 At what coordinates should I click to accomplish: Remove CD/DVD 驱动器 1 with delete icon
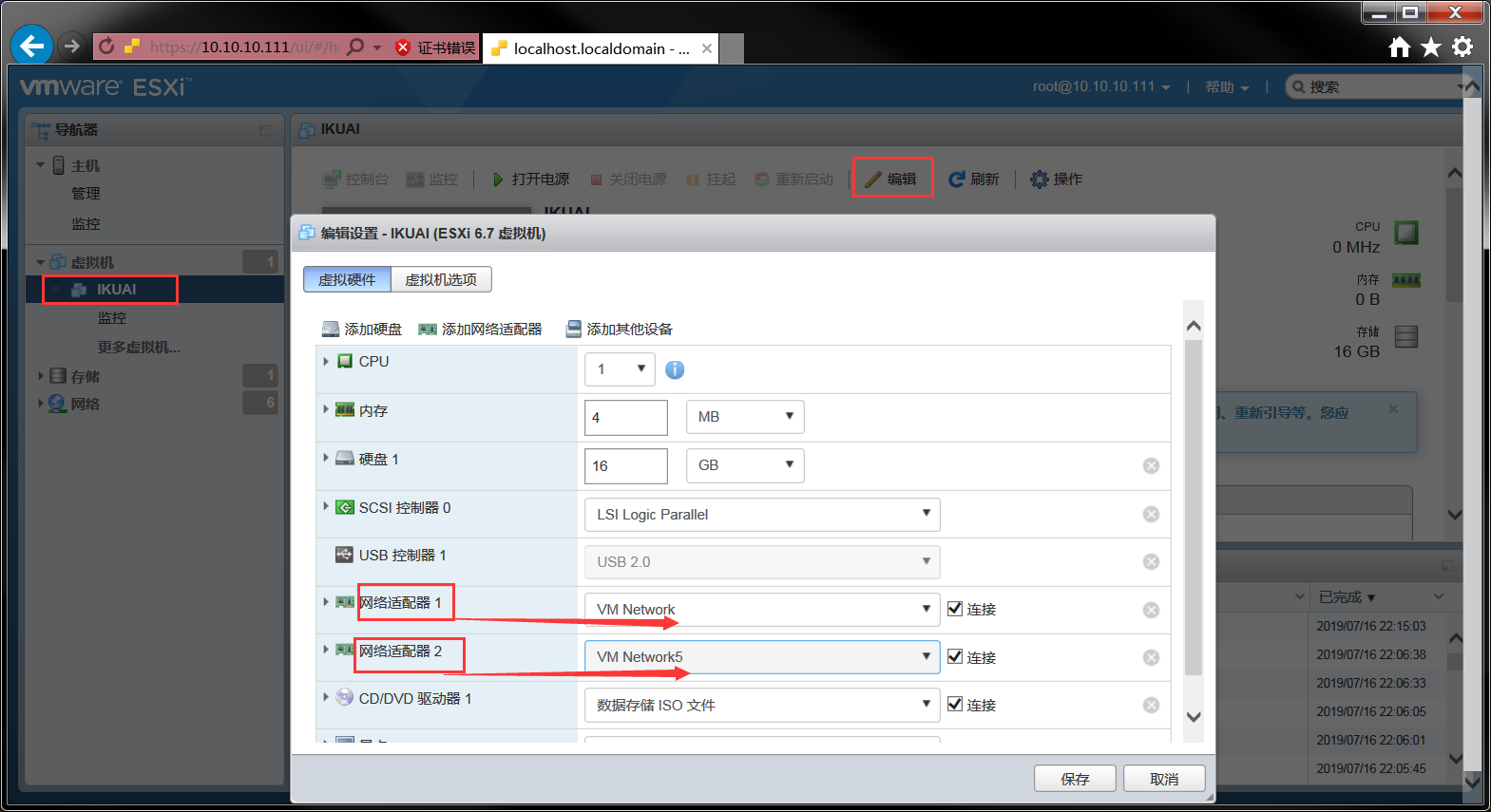pyautogui.click(x=1151, y=705)
